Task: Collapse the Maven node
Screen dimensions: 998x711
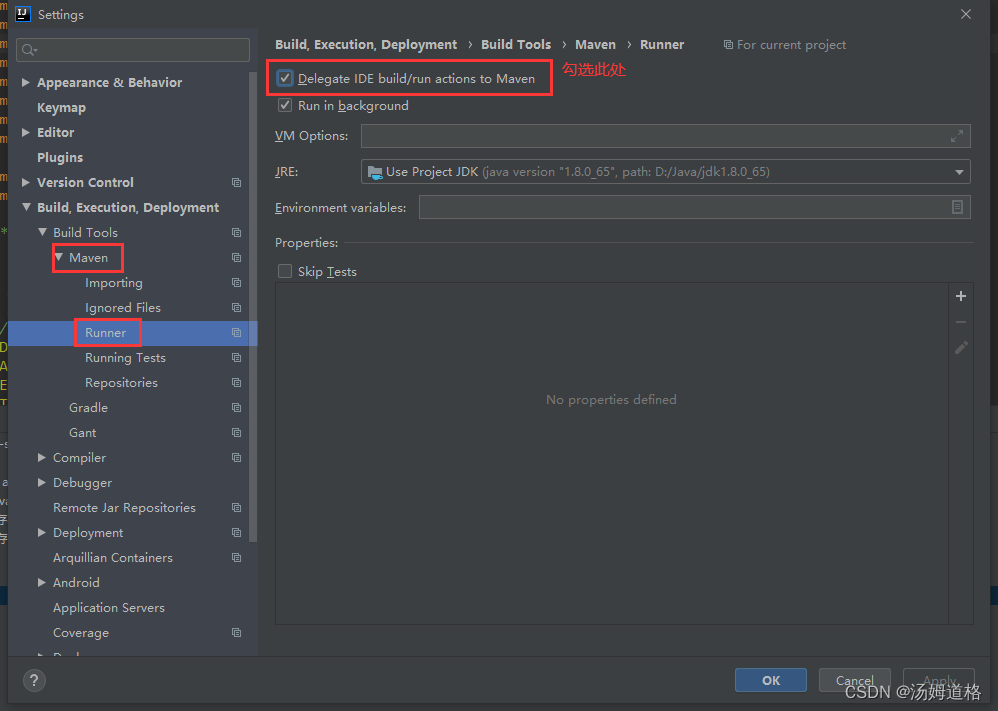Action: coord(59,258)
